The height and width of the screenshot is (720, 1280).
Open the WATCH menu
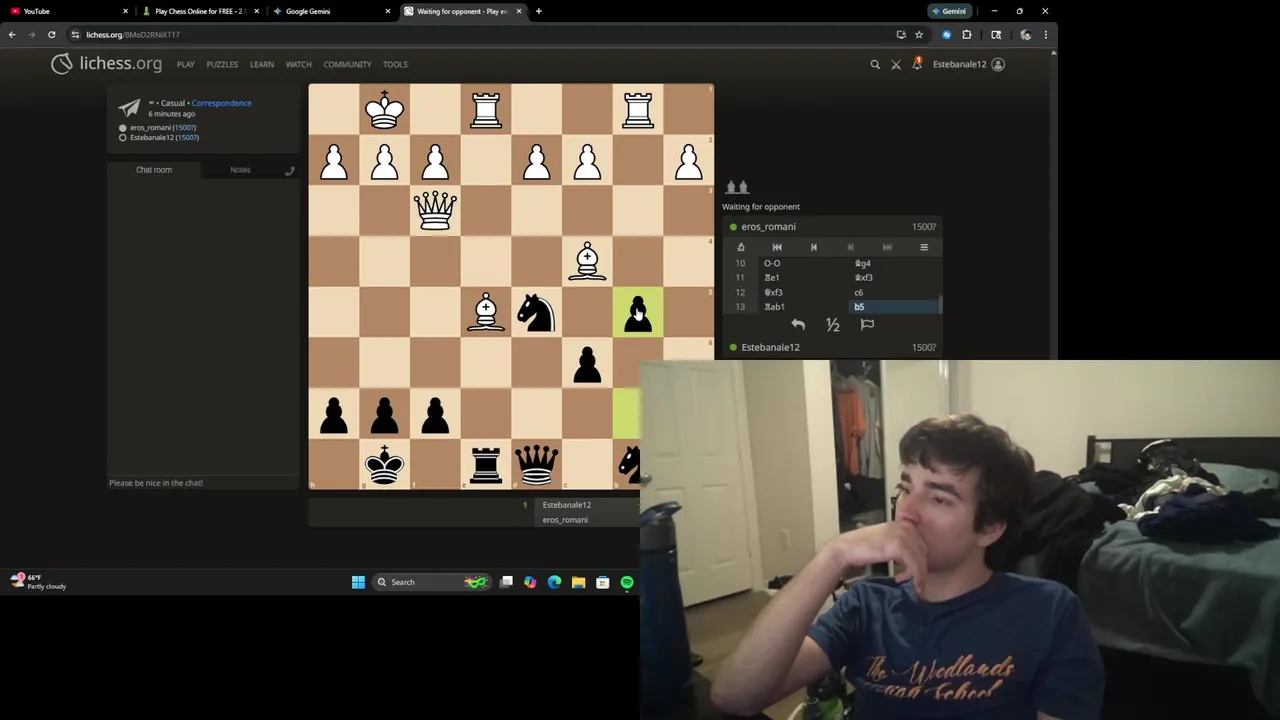point(299,64)
